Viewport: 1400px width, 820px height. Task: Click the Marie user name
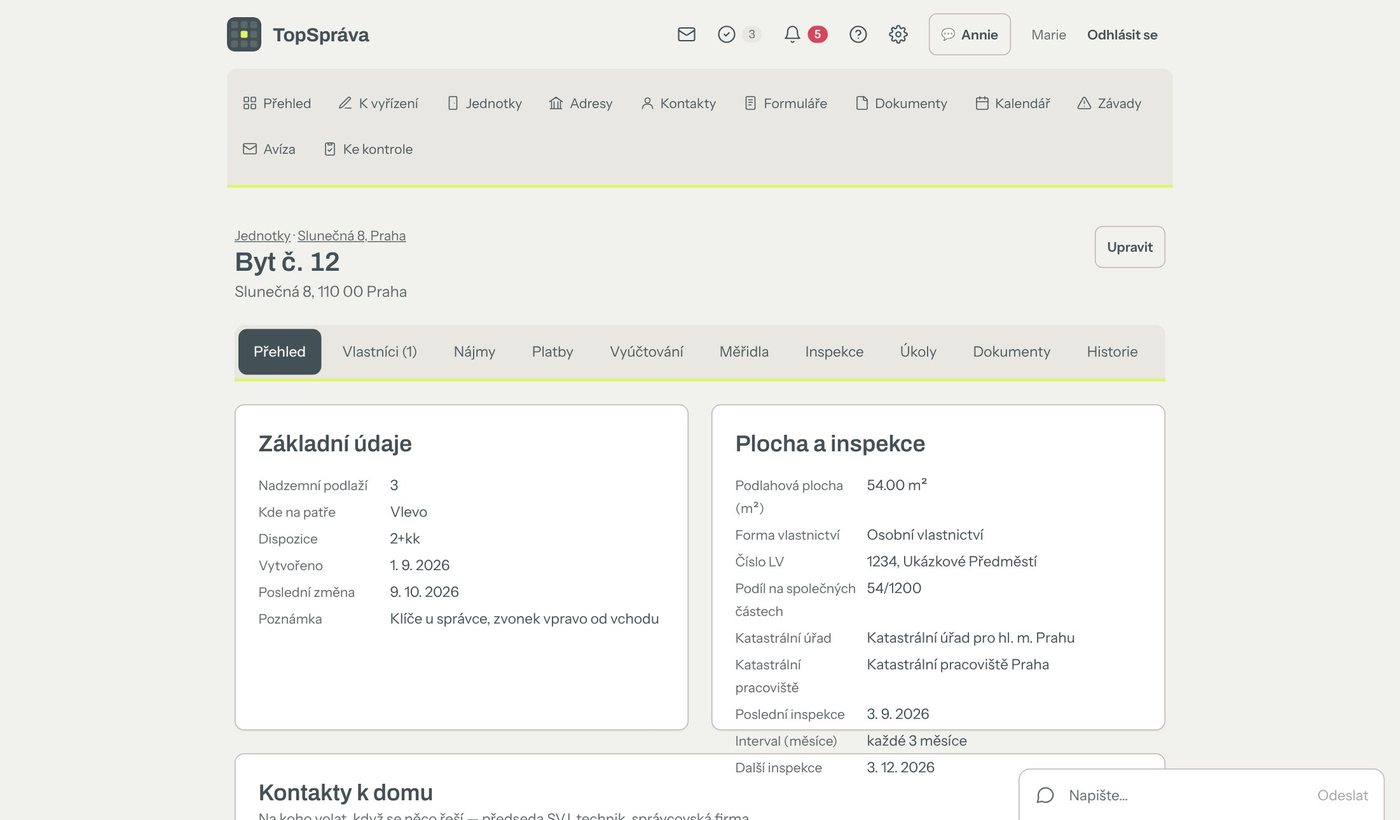point(1049,34)
